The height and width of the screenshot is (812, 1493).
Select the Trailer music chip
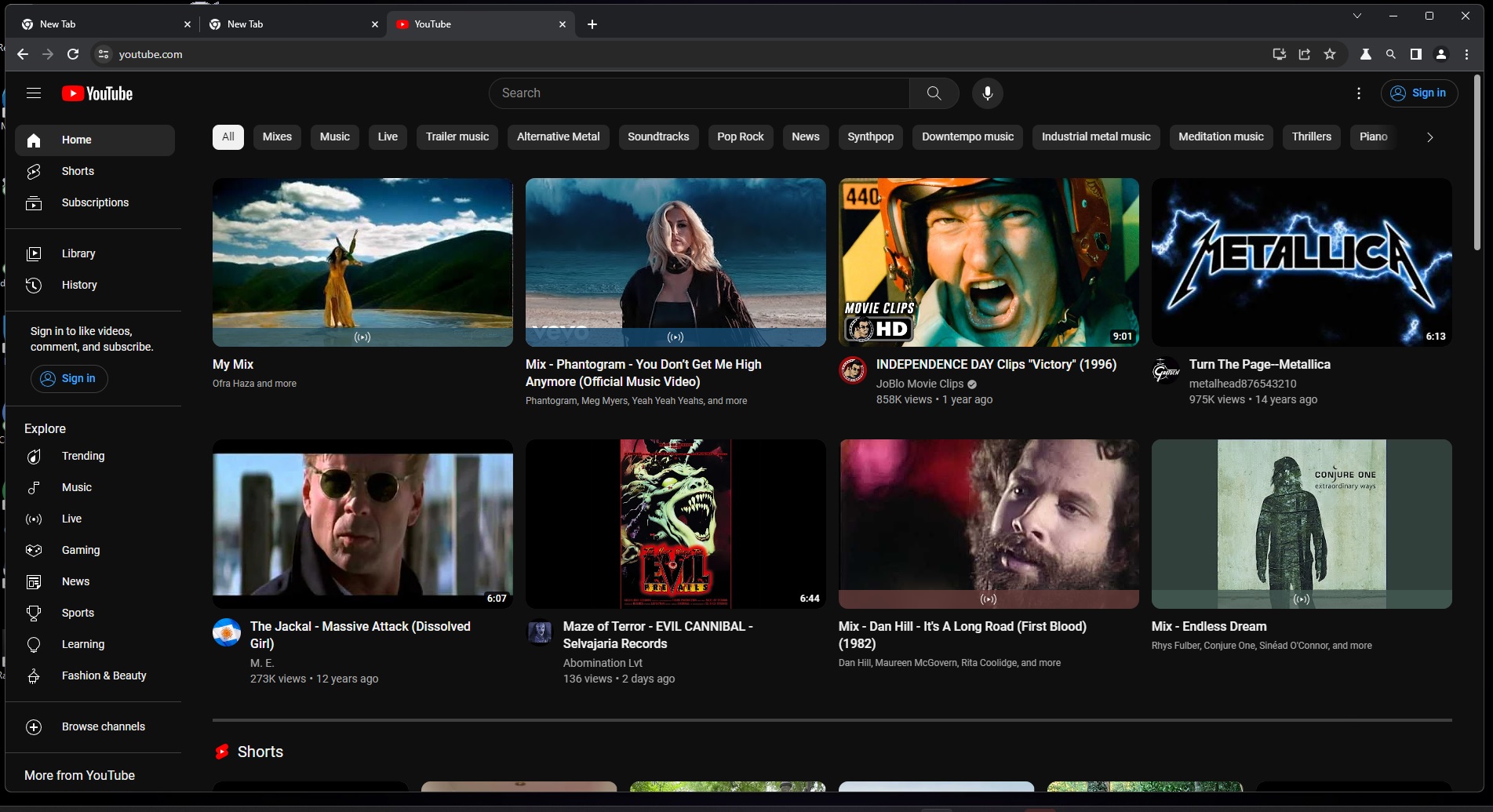coord(457,137)
